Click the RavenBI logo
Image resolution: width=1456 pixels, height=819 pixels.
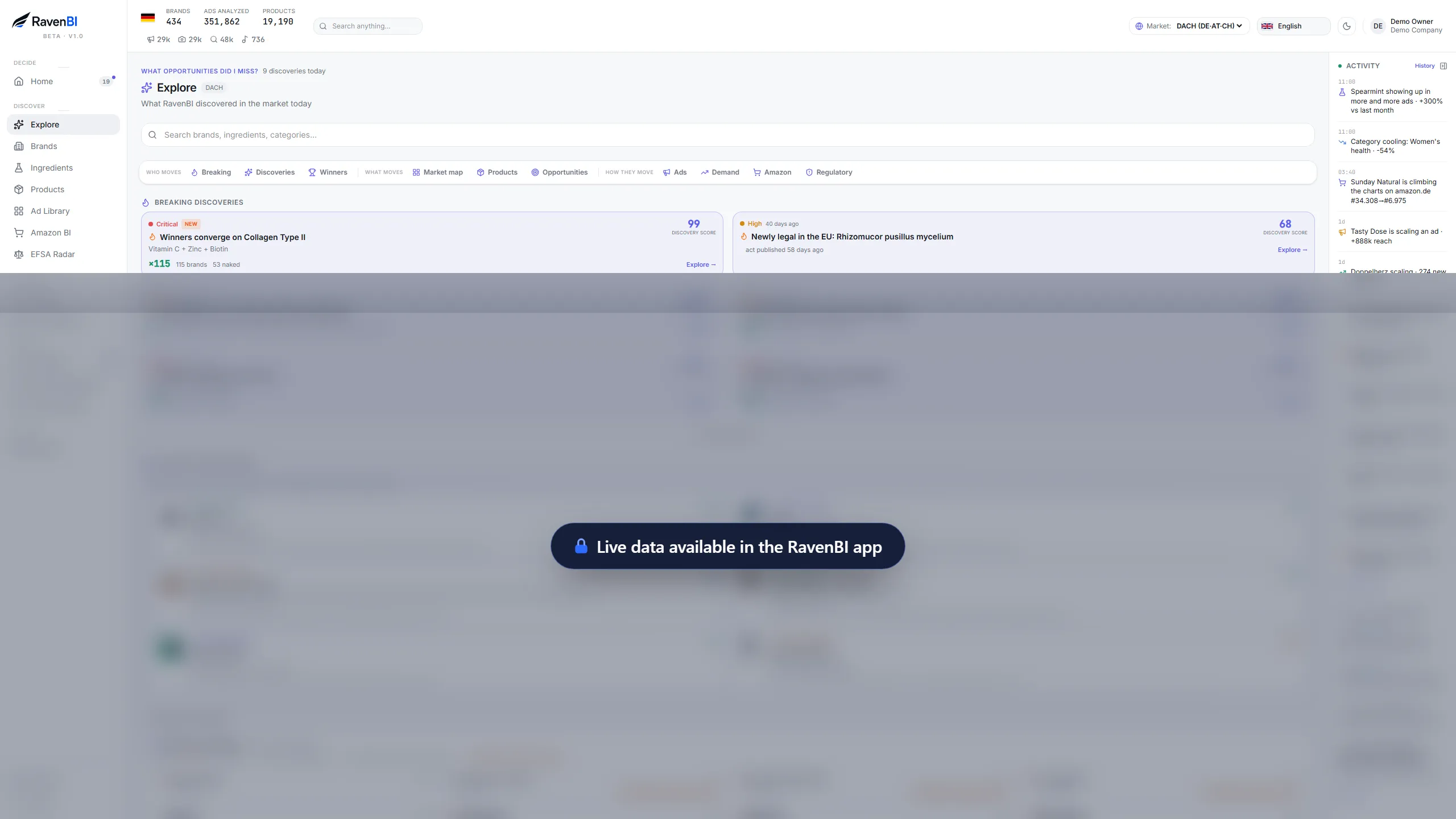[x=45, y=21]
